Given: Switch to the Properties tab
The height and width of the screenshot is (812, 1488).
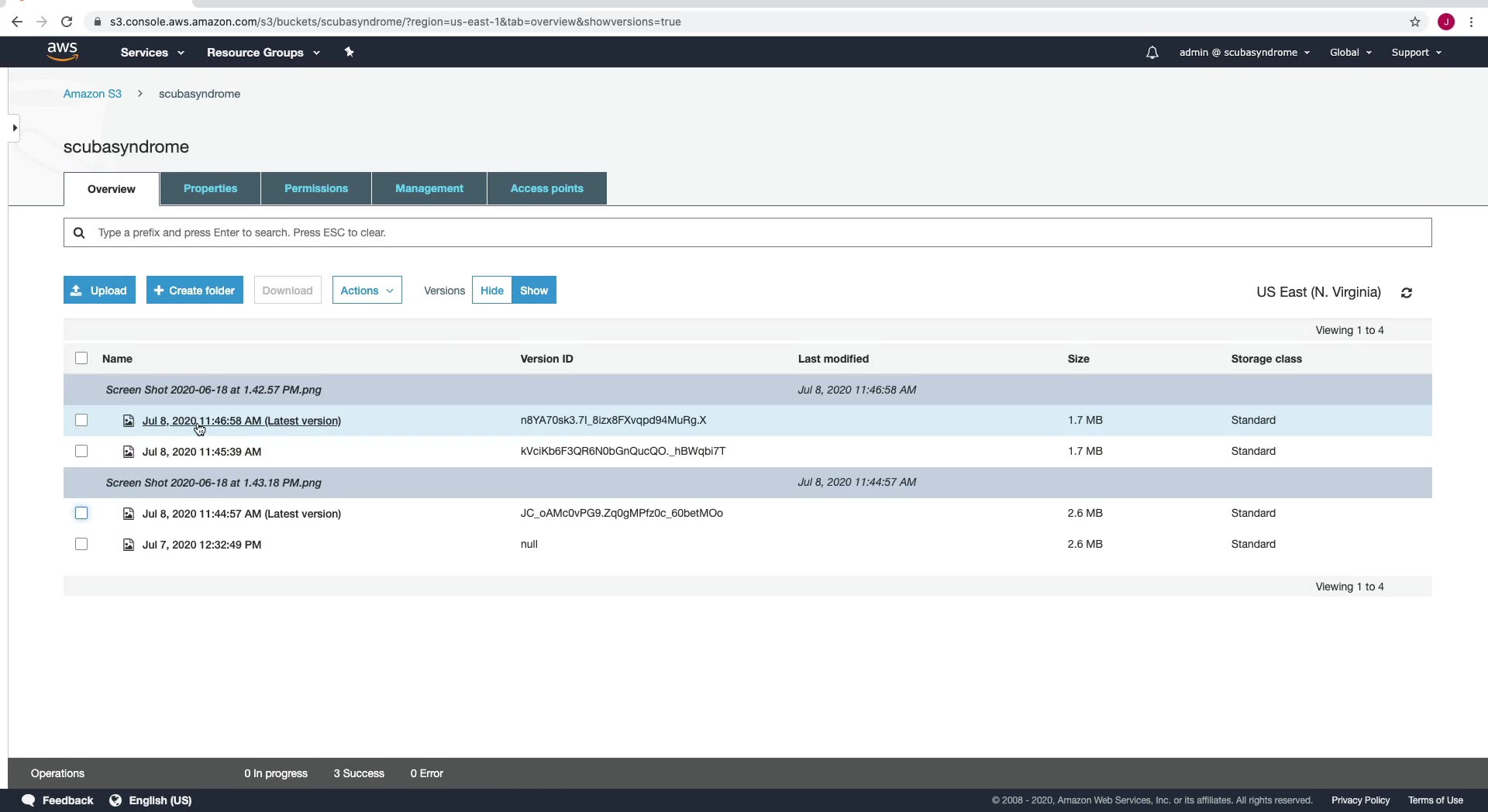Looking at the screenshot, I should [211, 189].
